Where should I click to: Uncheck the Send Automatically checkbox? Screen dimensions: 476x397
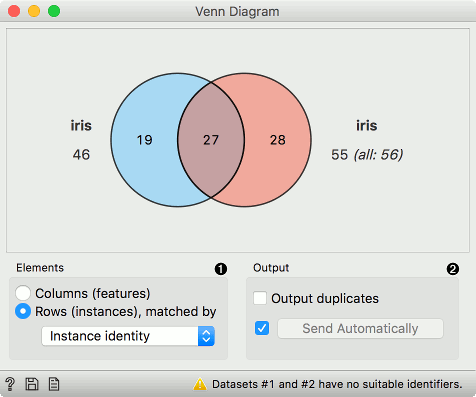coord(262,328)
